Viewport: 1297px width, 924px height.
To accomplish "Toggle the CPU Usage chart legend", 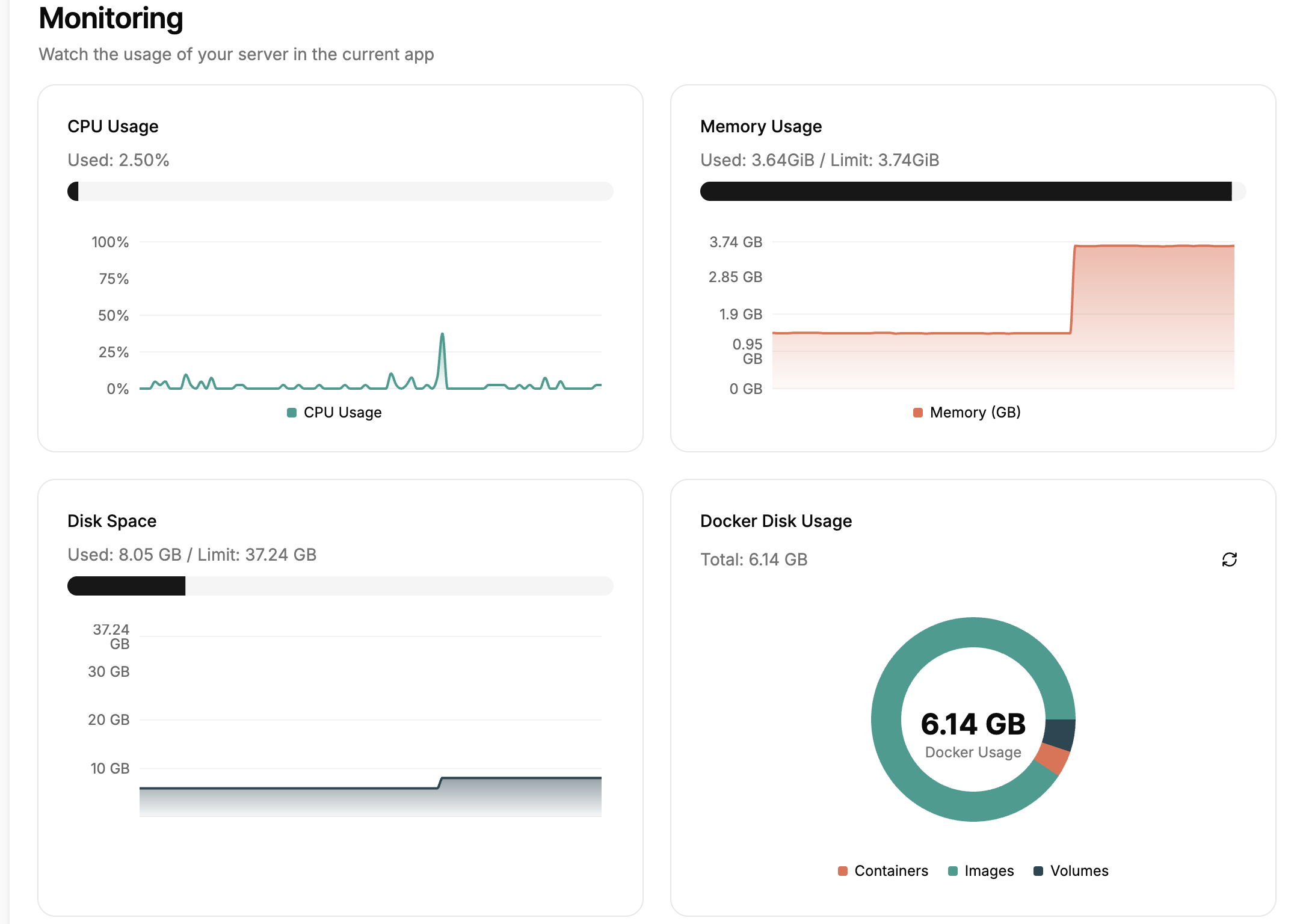I will point(334,412).
